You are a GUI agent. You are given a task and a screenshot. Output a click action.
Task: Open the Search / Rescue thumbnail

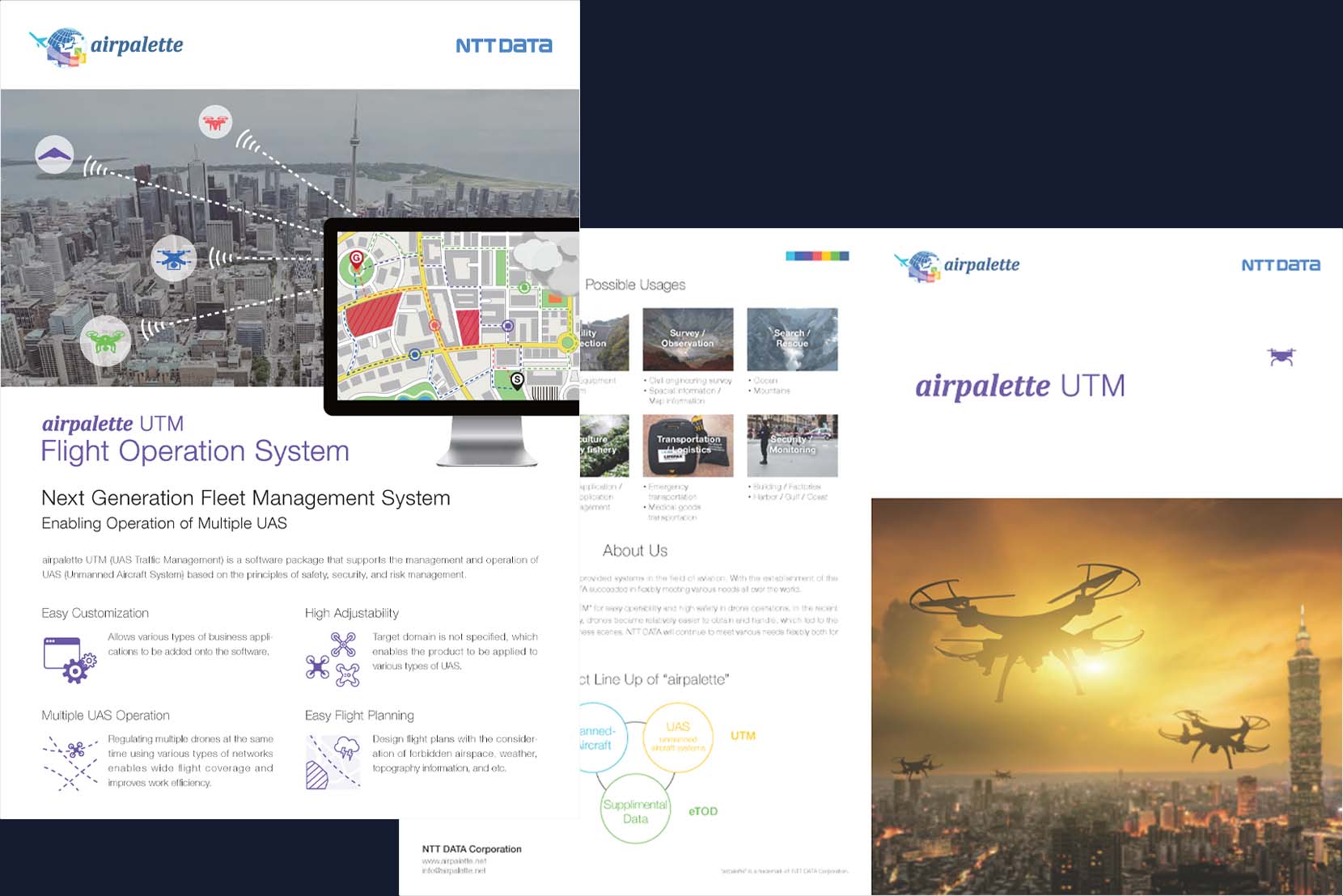[792, 339]
